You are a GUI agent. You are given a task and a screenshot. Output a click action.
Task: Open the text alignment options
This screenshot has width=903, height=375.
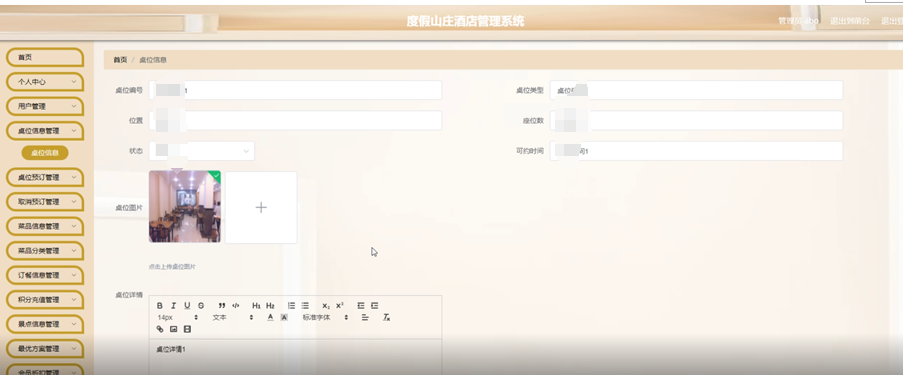coord(365,317)
